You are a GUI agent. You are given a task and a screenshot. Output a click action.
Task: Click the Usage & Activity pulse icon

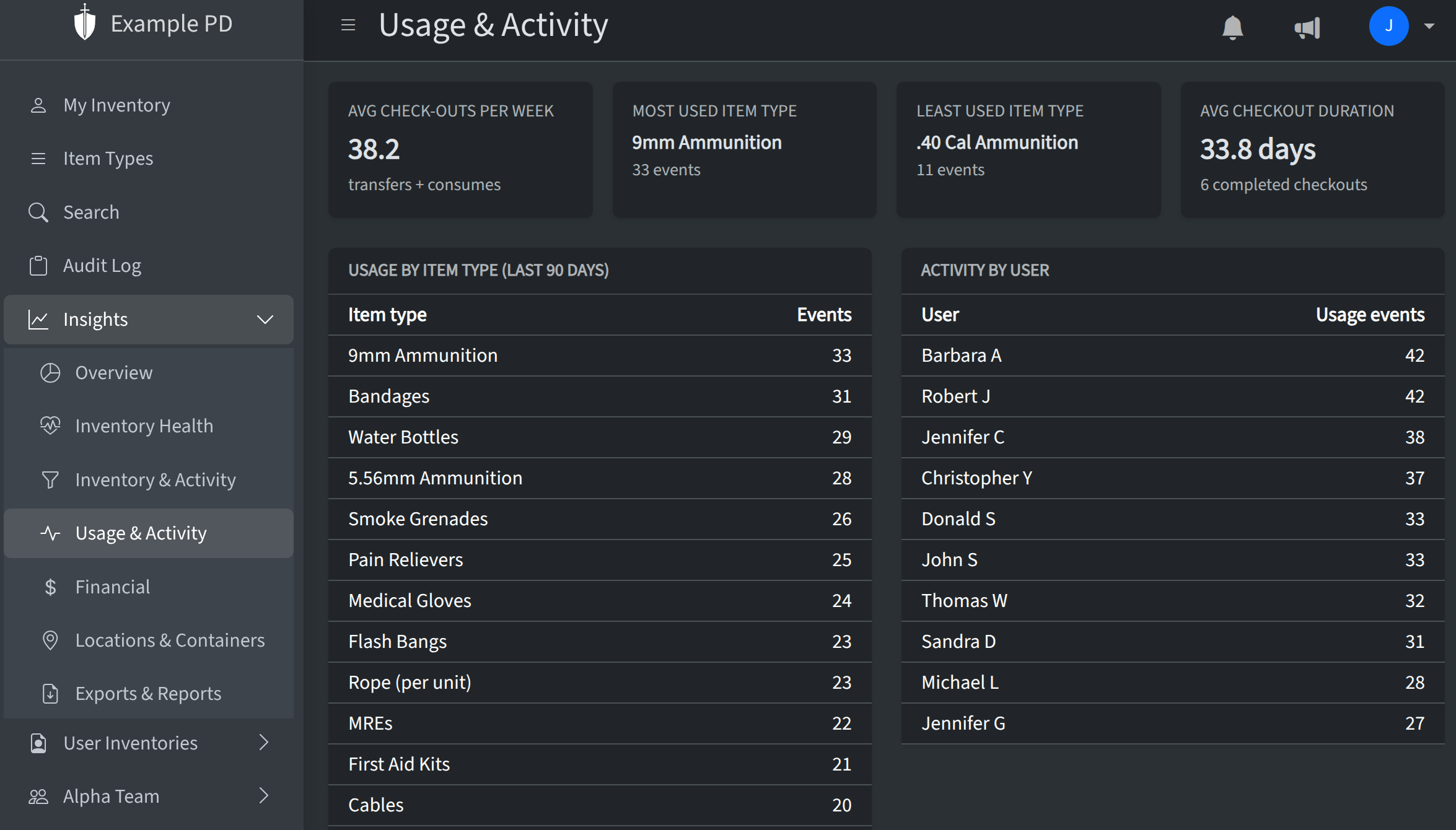coord(50,533)
